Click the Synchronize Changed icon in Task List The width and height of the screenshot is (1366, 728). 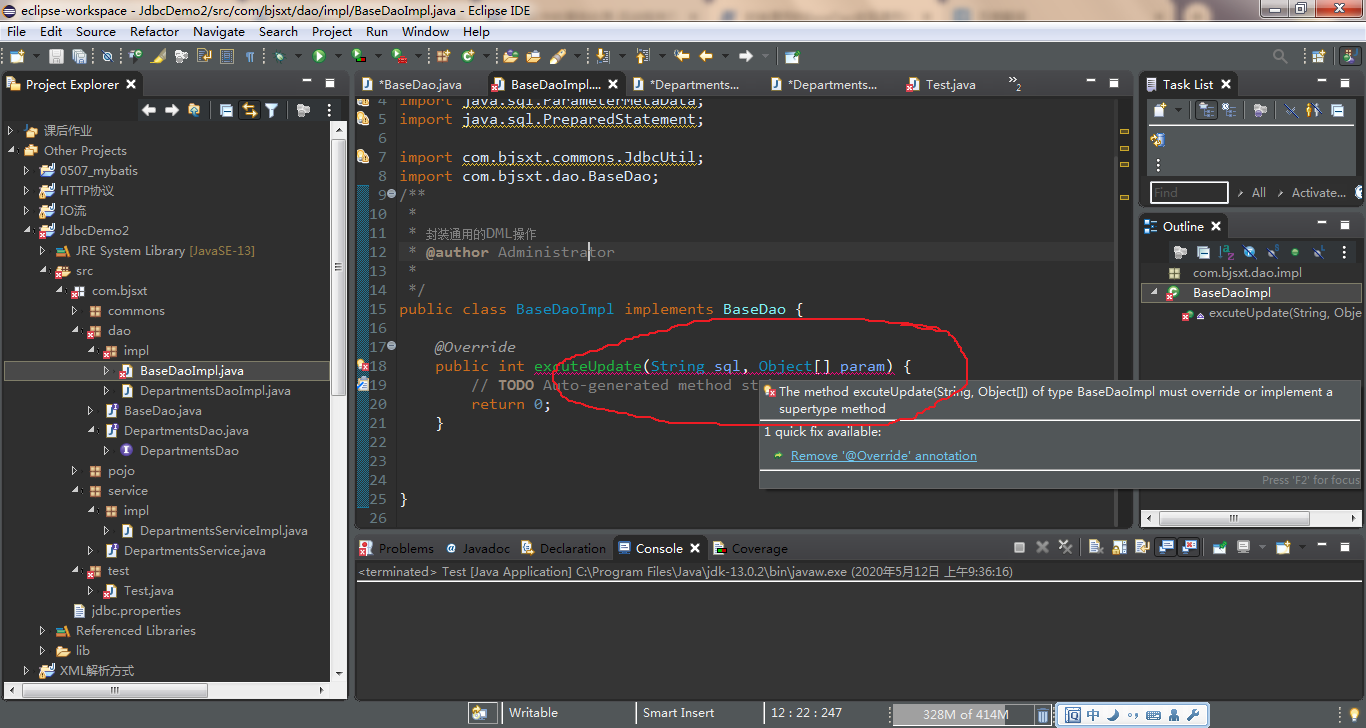(x=1158, y=140)
